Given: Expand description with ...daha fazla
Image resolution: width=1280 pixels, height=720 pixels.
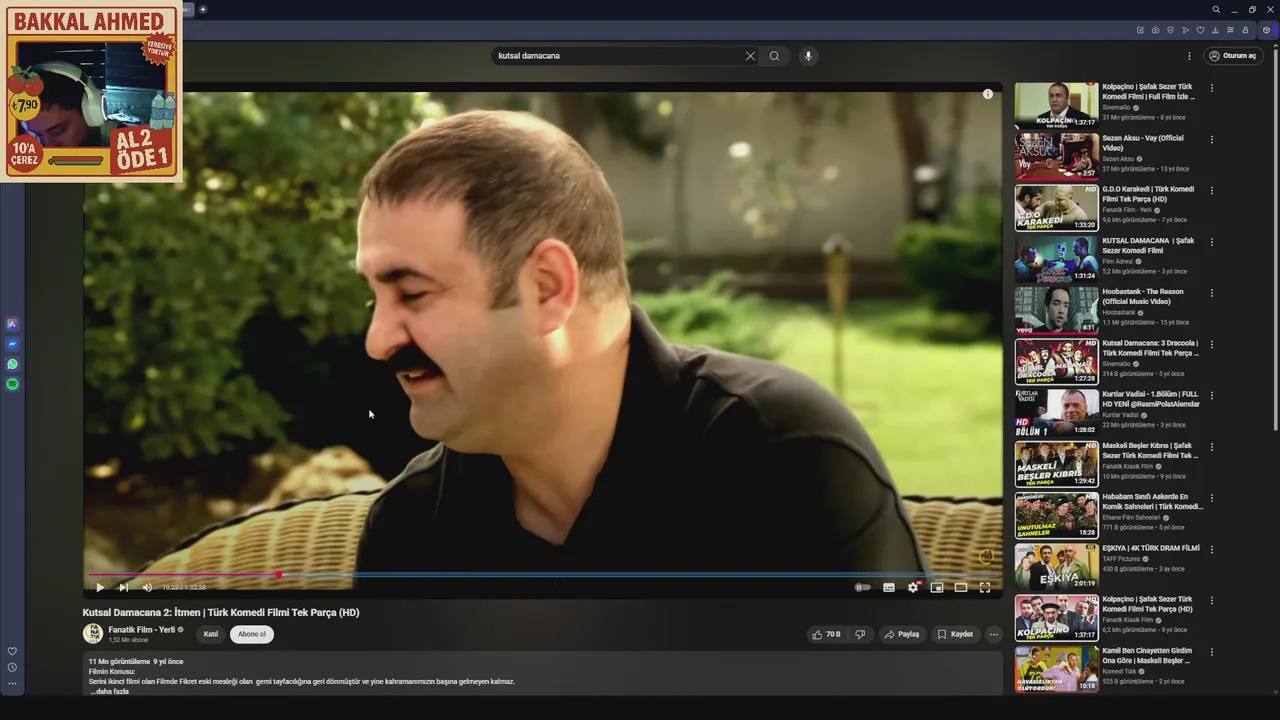Looking at the screenshot, I should click(109, 691).
